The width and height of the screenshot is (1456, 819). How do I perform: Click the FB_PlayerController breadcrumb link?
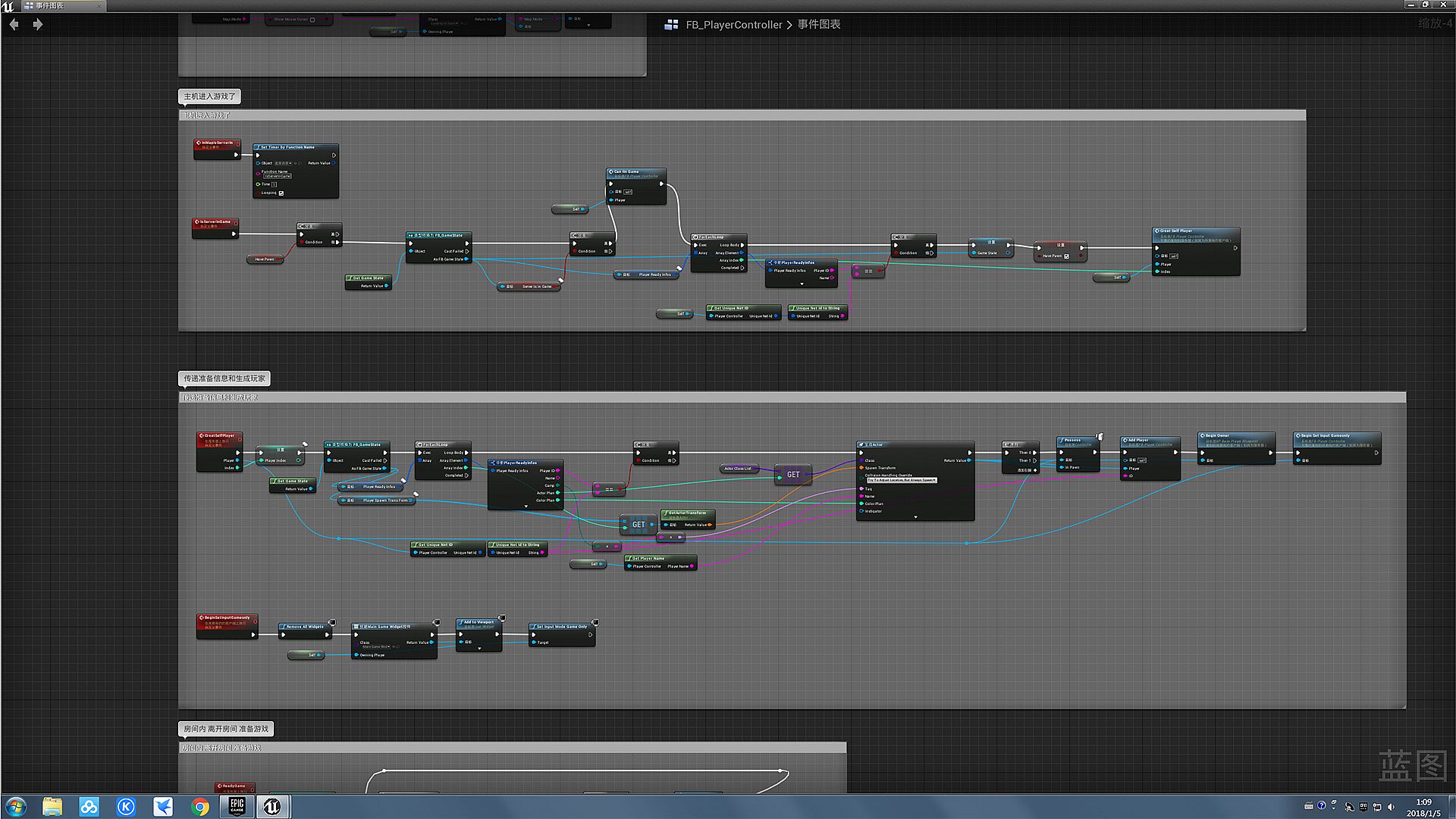[x=733, y=24]
